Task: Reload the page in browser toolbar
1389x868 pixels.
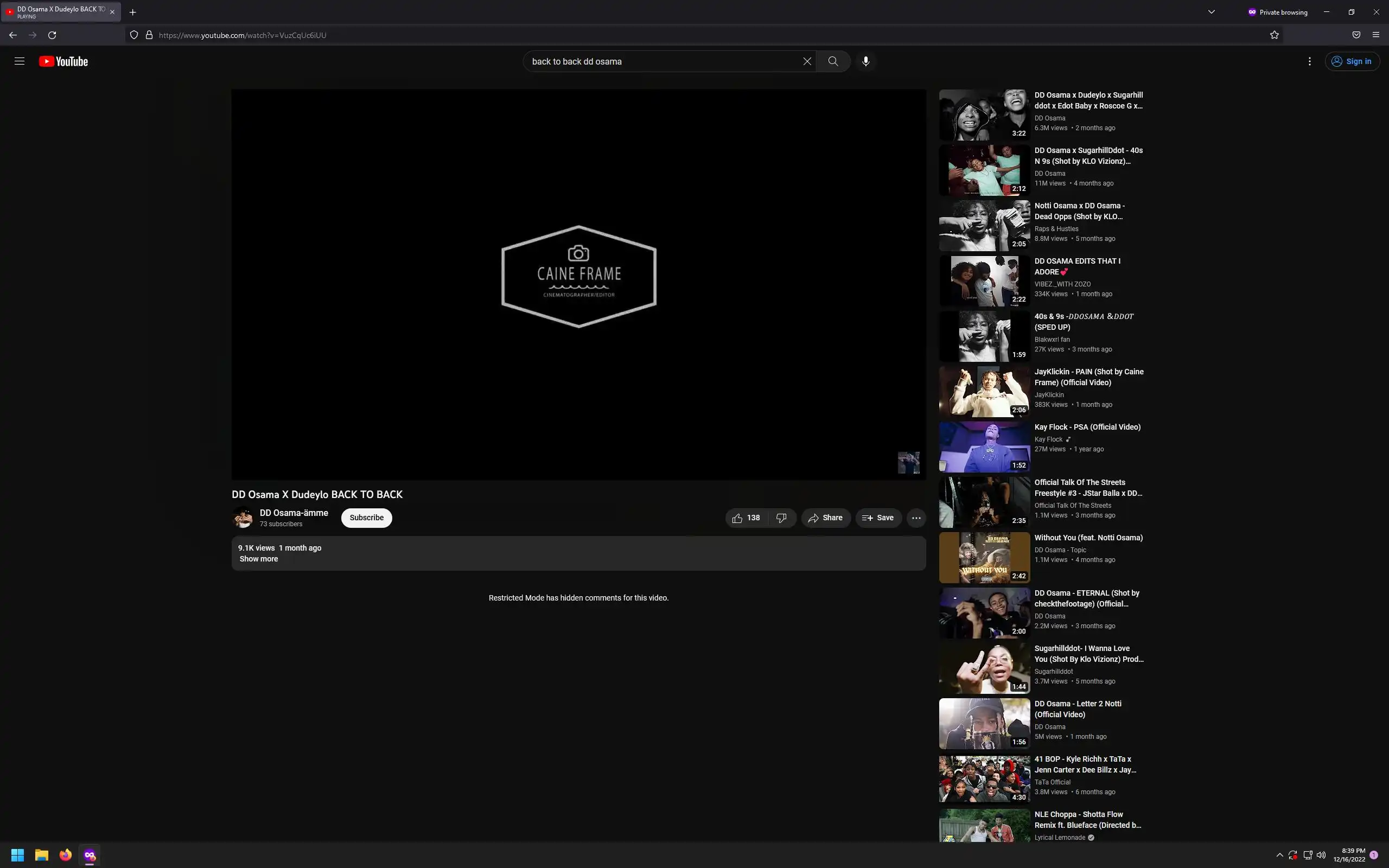Action: click(x=52, y=35)
